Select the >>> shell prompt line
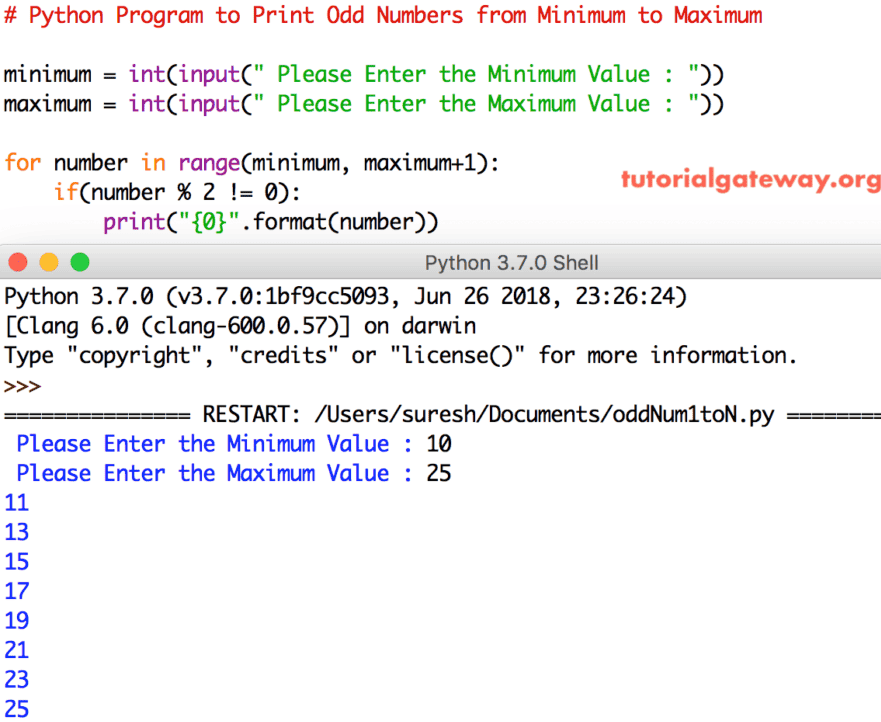Image resolution: width=881 pixels, height=722 pixels. [22, 386]
